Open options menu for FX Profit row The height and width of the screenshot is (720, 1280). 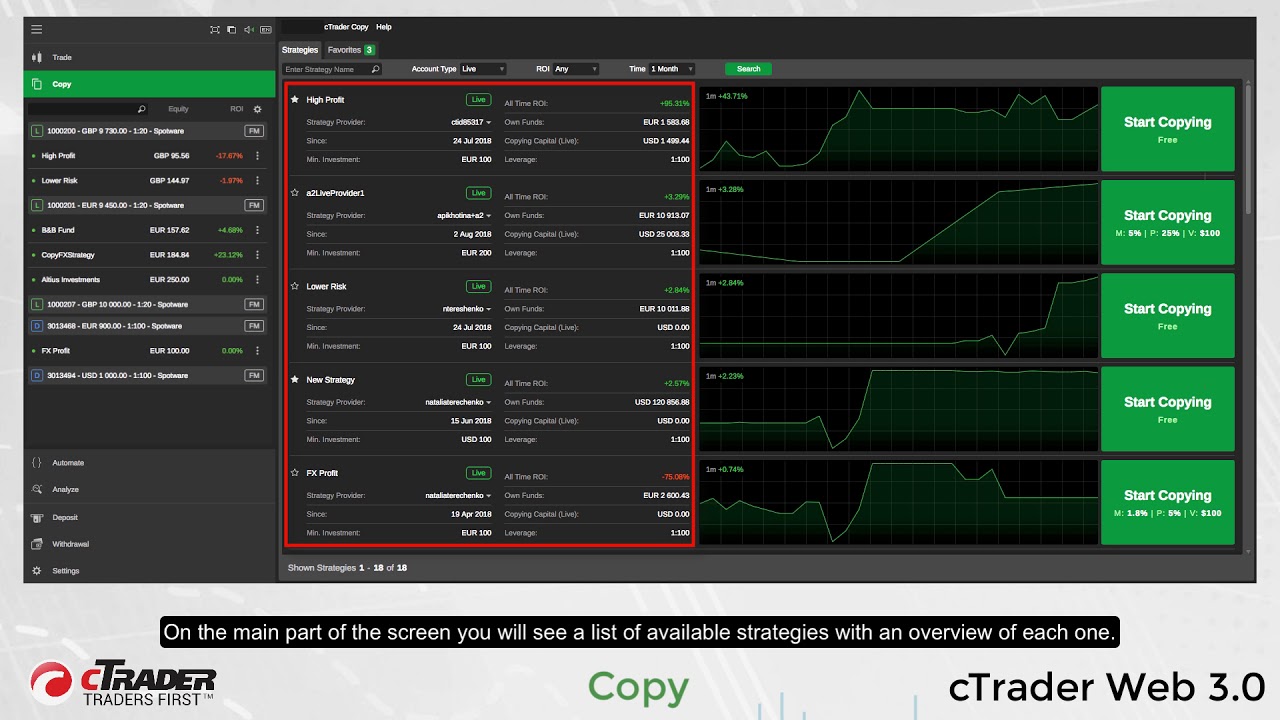(257, 351)
